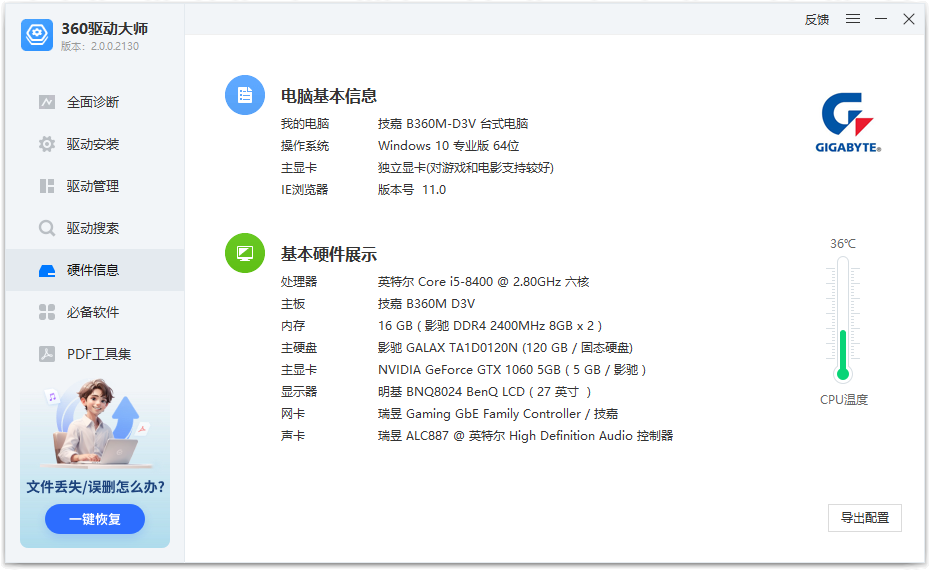Open the 全面诊断 page
Viewport: 930px width, 570px height.
click(x=95, y=102)
